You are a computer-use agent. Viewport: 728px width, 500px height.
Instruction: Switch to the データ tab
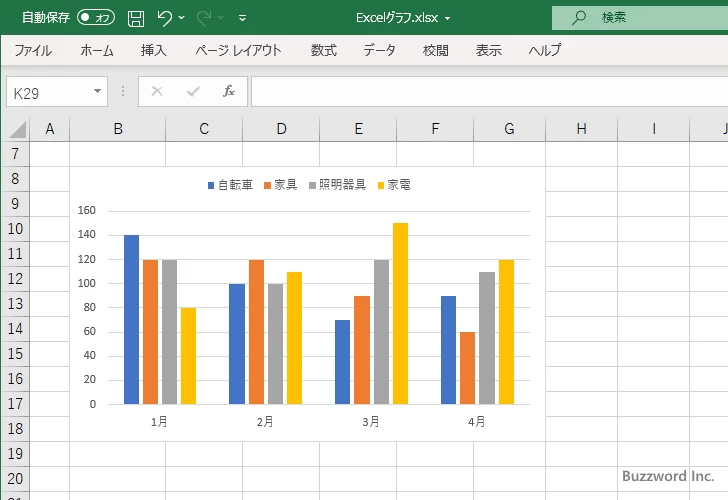point(379,50)
